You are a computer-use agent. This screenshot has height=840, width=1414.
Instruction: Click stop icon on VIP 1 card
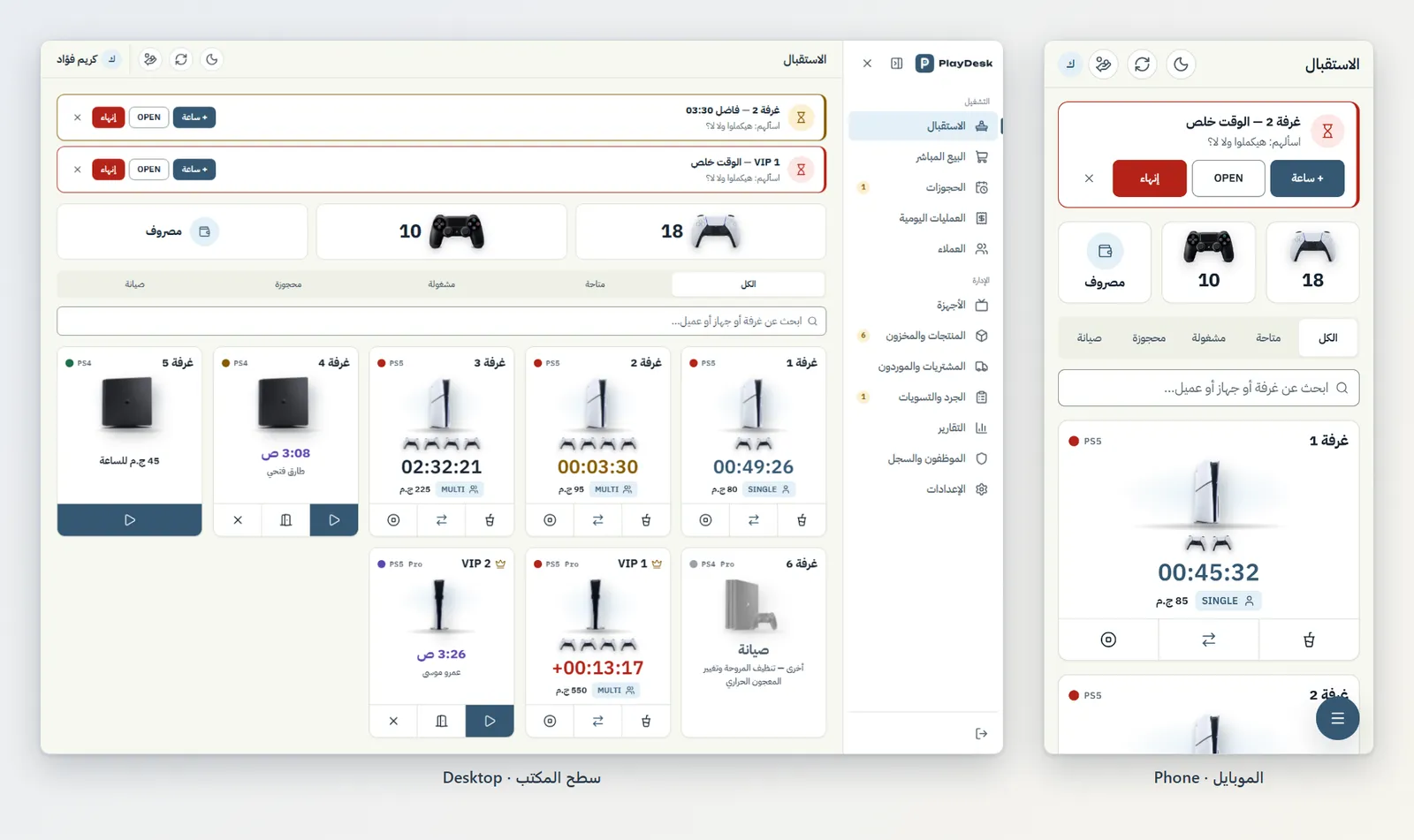coord(550,722)
